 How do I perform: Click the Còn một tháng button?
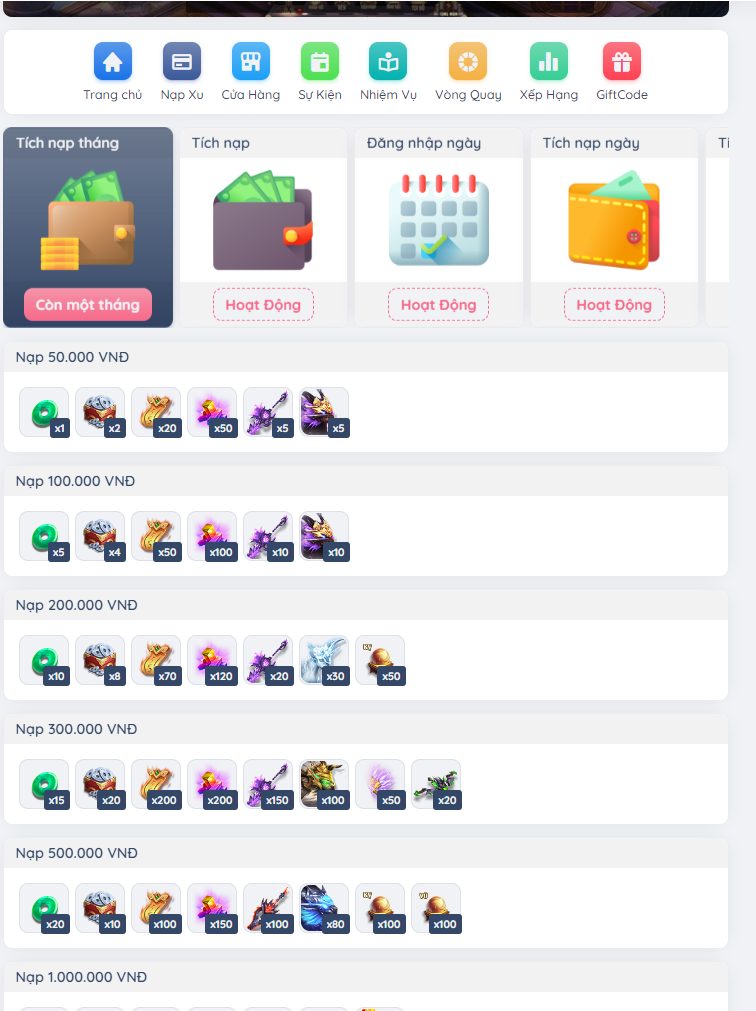click(88, 304)
